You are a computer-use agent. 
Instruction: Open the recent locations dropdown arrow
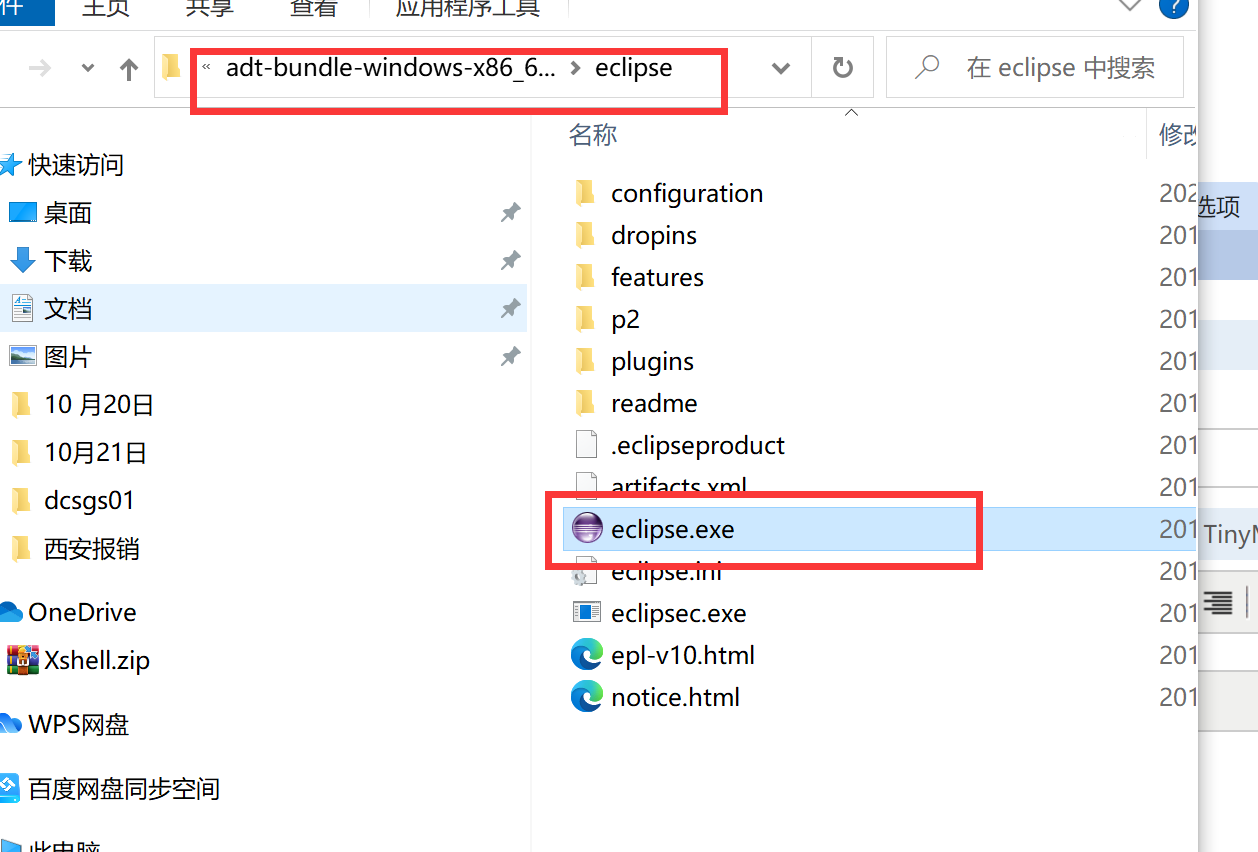(88, 68)
